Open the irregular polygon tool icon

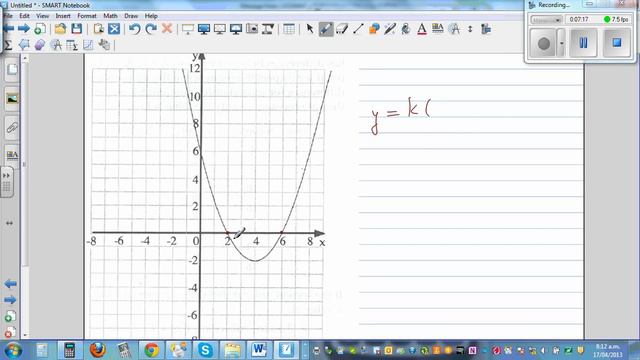24,45
